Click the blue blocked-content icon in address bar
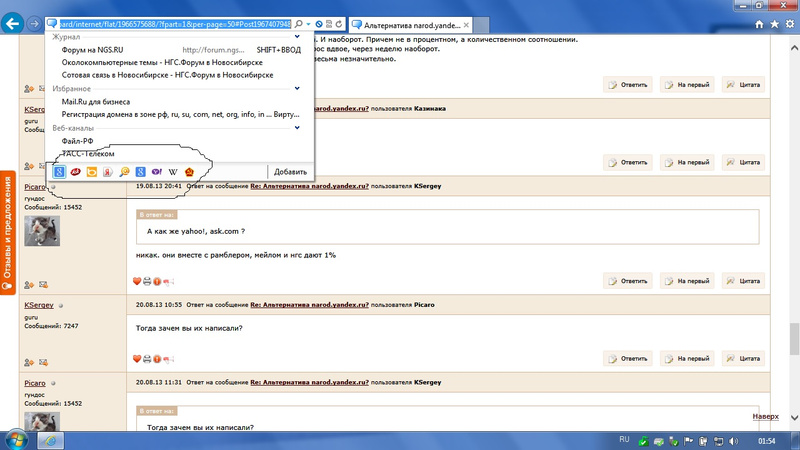The width and height of the screenshot is (800, 450). click(319, 24)
